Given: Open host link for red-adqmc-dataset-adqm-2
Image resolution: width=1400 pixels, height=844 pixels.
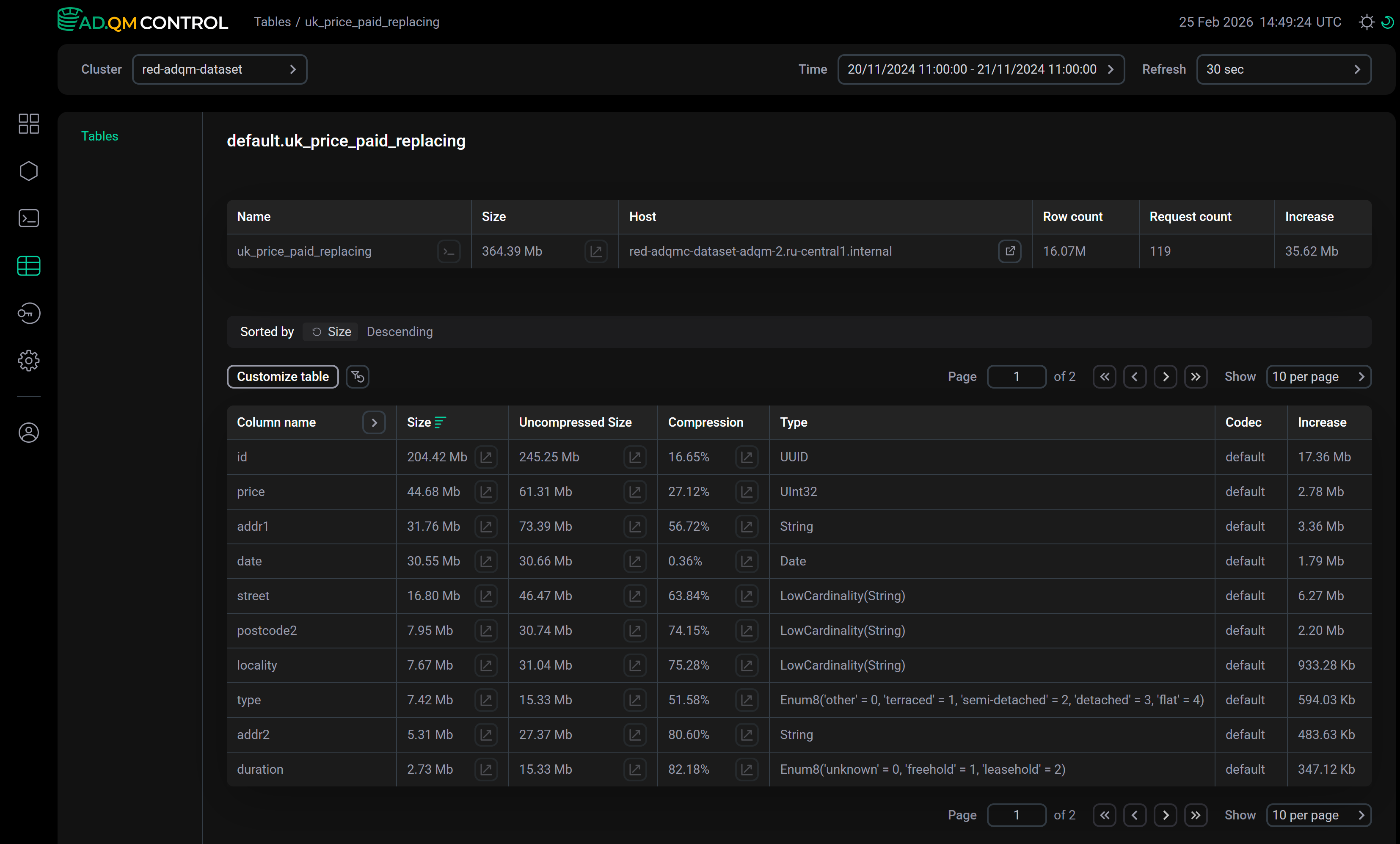Looking at the screenshot, I should pos(1010,251).
